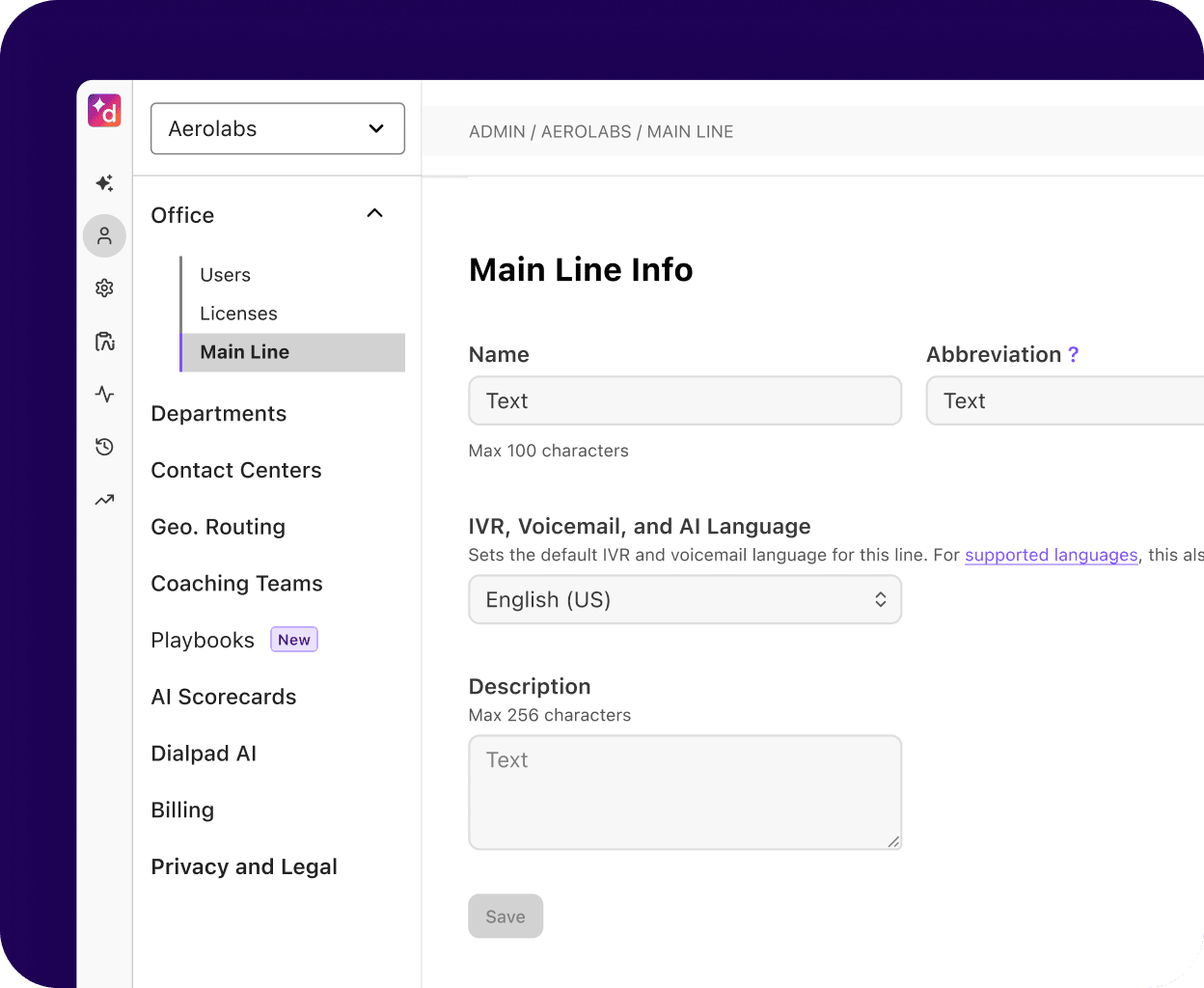This screenshot has height=988, width=1204.
Task: Click the Abbreviation help question mark
Action: click(x=1075, y=354)
